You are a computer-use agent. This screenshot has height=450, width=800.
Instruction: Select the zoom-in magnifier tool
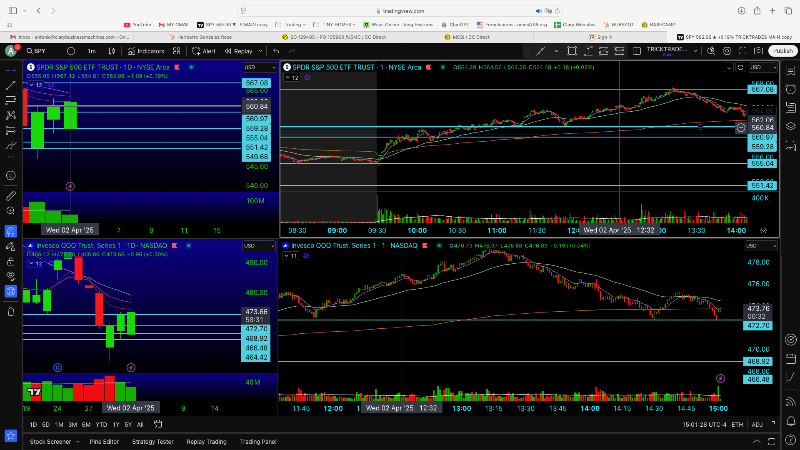[11, 211]
